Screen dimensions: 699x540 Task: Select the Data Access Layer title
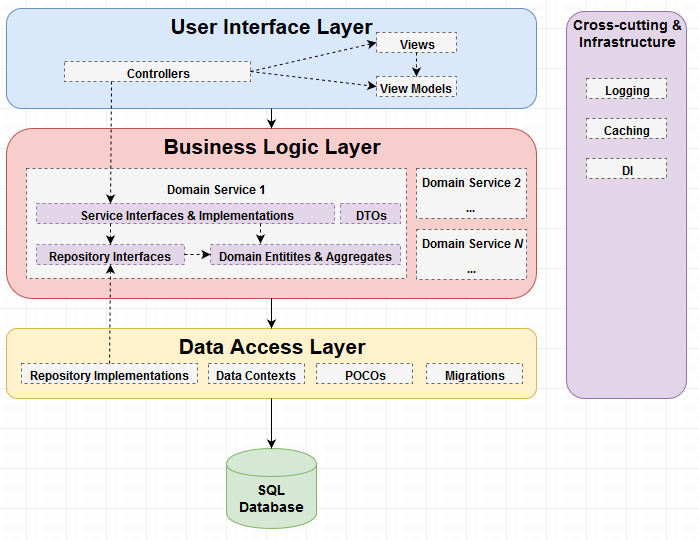(x=272, y=347)
